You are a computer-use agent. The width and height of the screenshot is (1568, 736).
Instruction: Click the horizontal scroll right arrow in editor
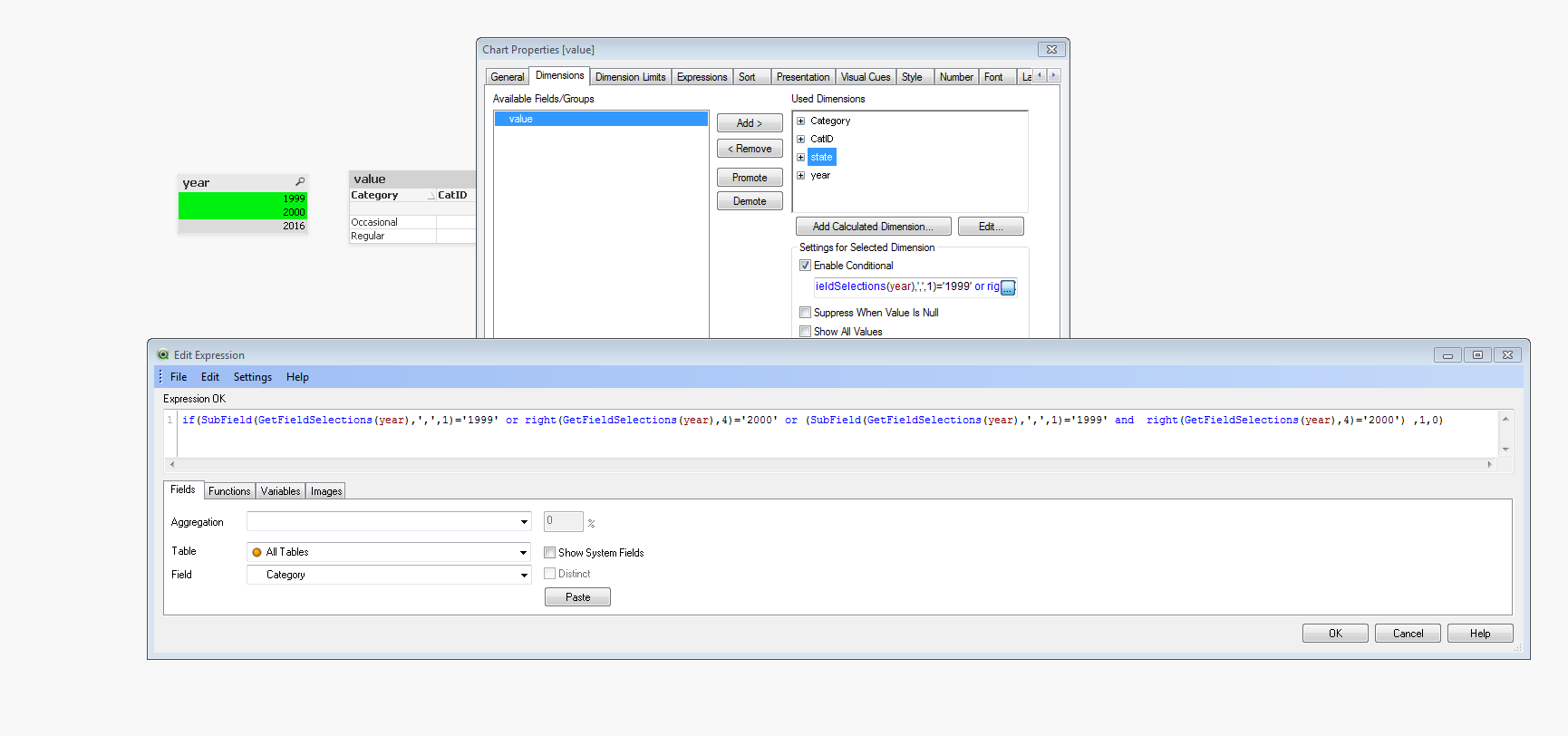click(1489, 464)
